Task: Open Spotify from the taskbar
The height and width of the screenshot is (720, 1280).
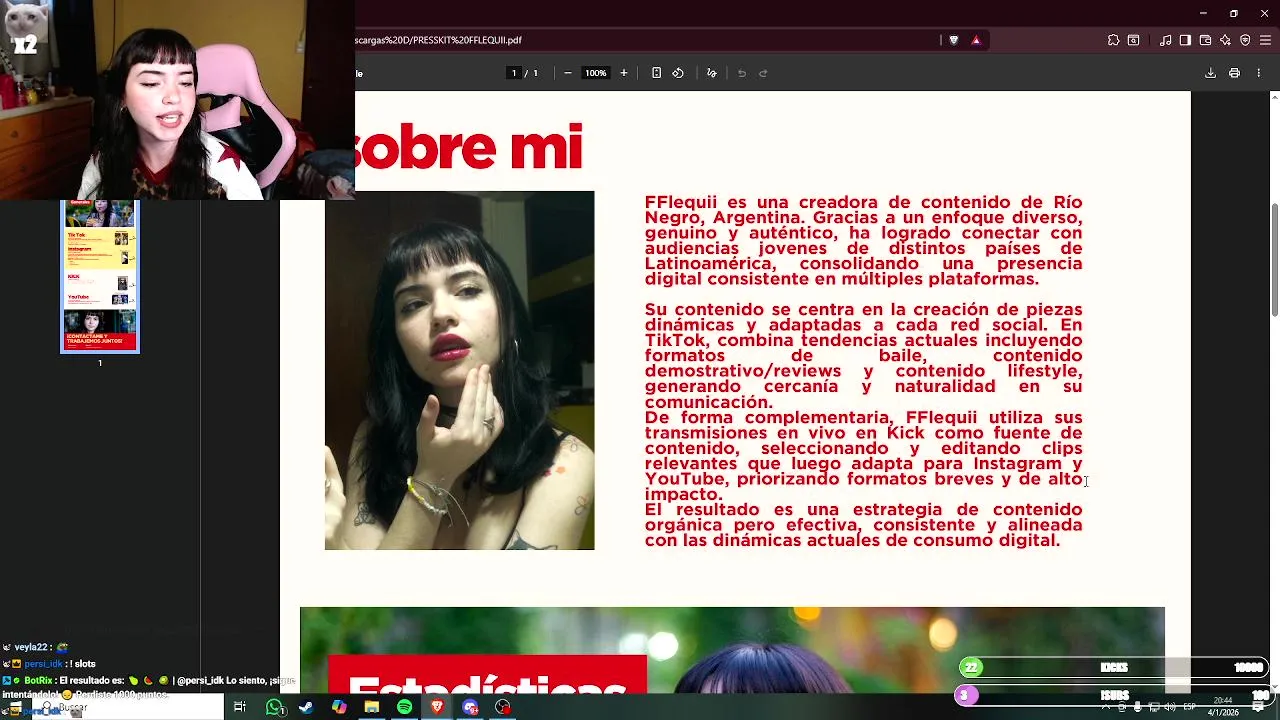Action: (x=404, y=707)
